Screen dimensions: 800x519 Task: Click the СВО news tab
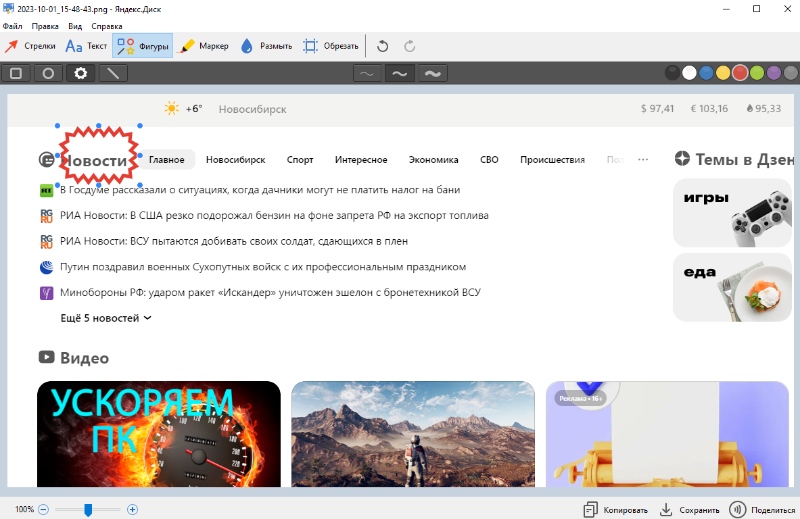(489, 160)
